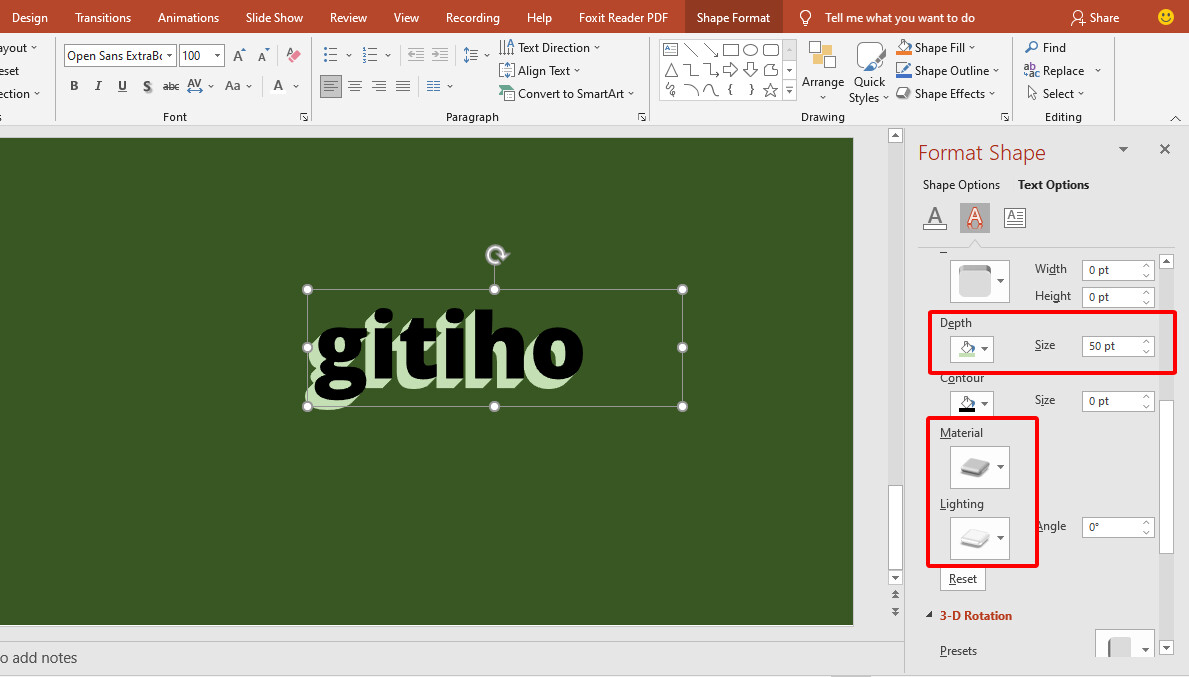Apply a Quick Style to the shape
This screenshot has width=1189, height=677.
tap(868, 72)
